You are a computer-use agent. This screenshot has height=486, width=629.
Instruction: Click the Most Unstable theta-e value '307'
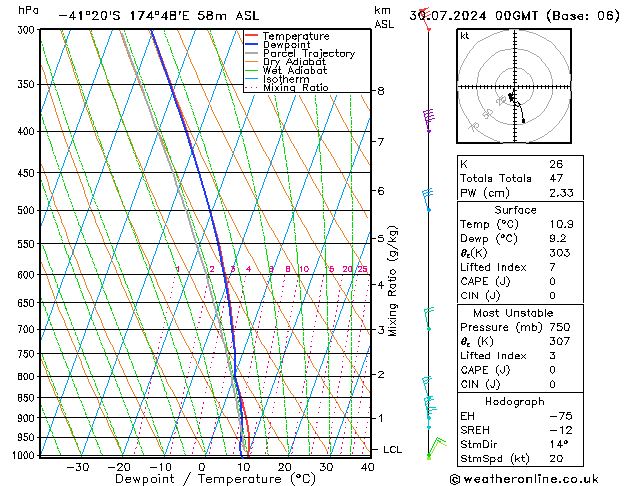point(560,341)
